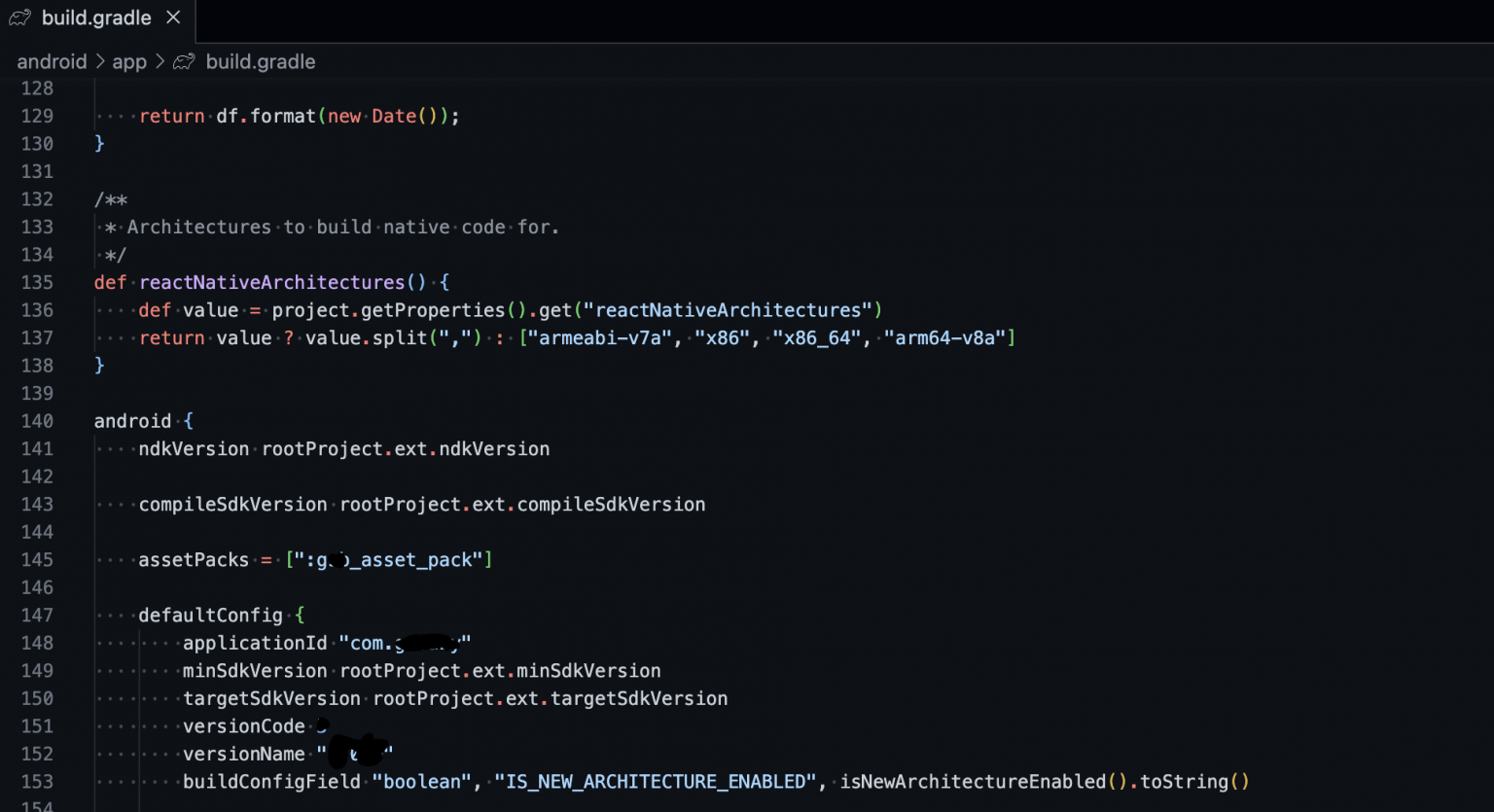
Task: Open the 'build.gradle' breadcrumb dropdown
Action: (x=260, y=60)
